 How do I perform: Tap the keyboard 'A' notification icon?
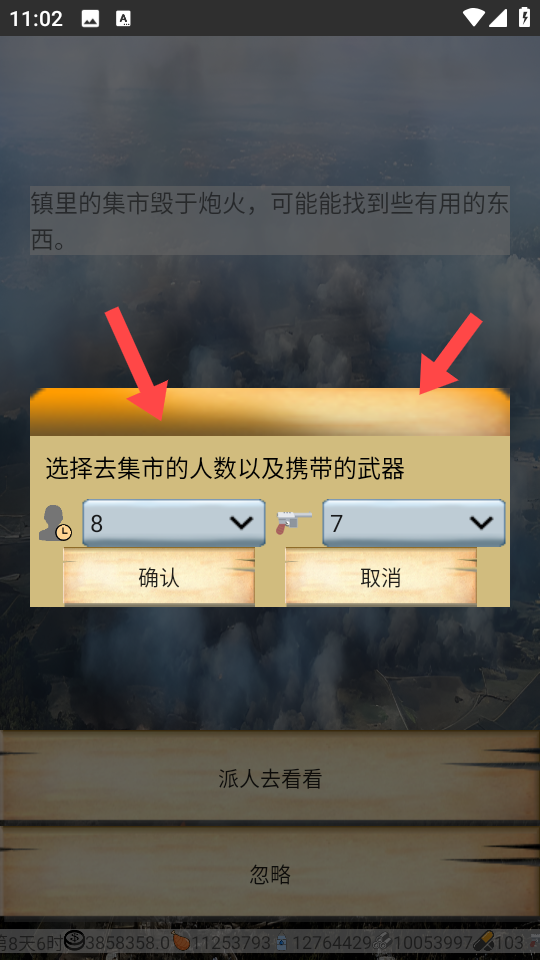[123, 18]
